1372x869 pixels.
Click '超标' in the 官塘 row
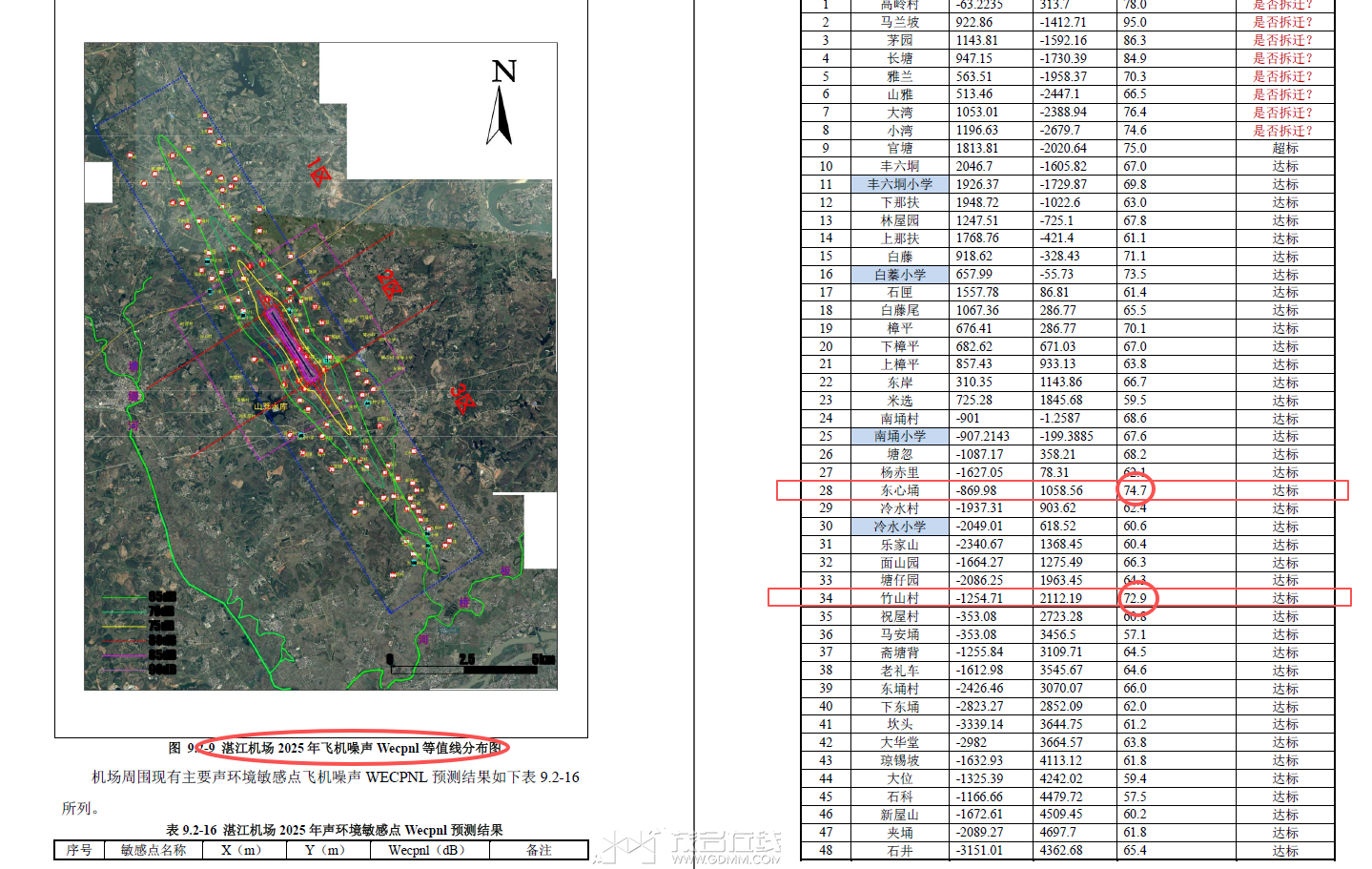pos(1284,149)
